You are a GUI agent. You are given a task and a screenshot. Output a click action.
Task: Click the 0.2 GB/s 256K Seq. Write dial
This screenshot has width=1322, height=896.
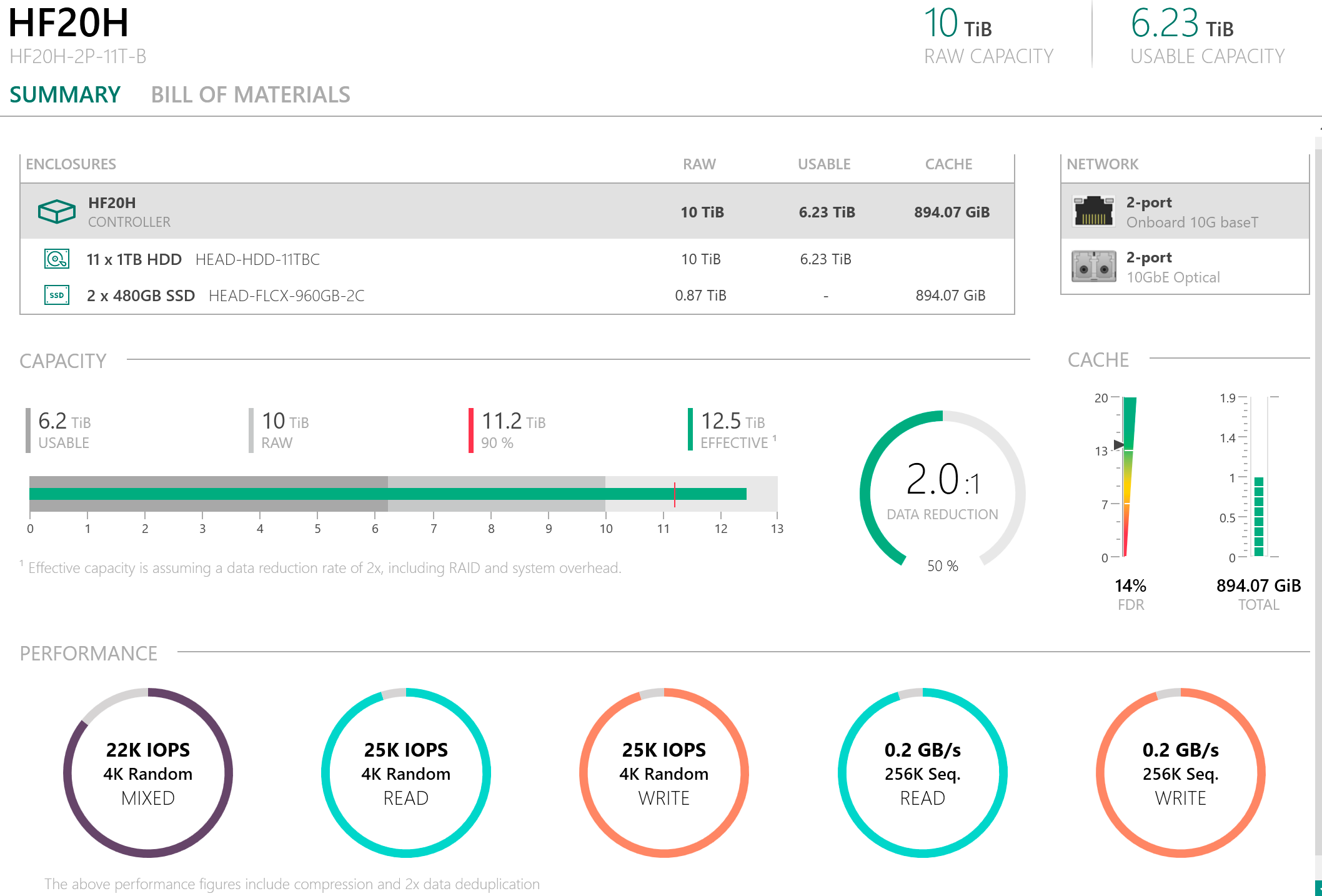pyautogui.click(x=1181, y=773)
